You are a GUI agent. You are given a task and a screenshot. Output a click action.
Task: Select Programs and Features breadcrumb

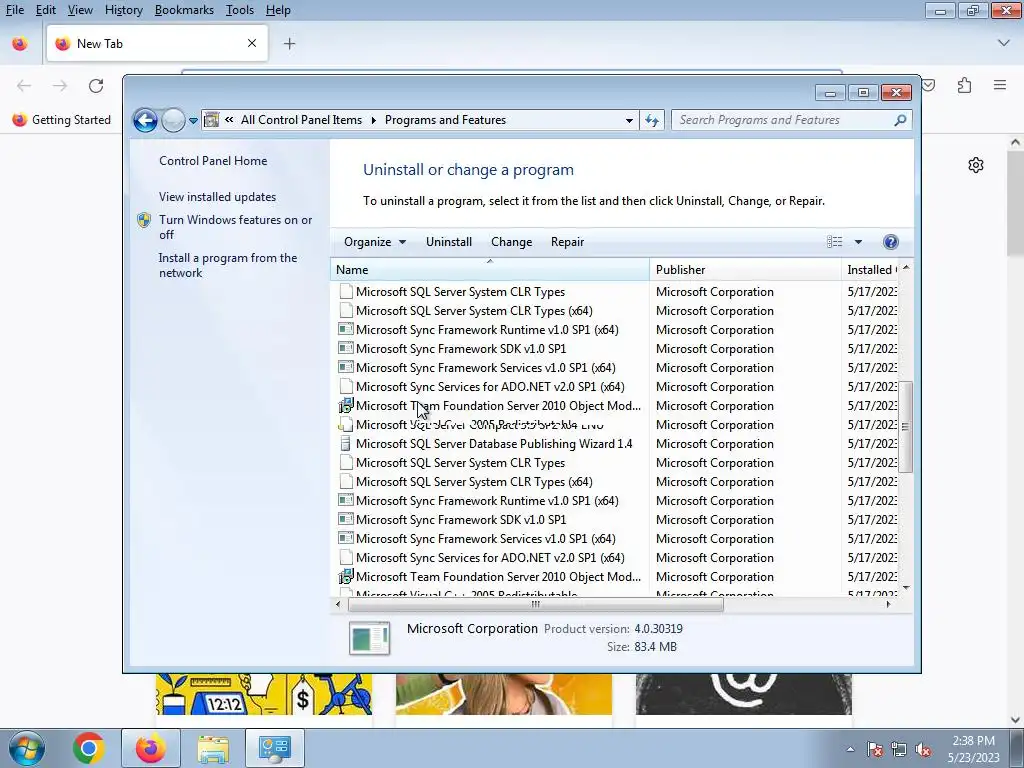click(x=445, y=120)
